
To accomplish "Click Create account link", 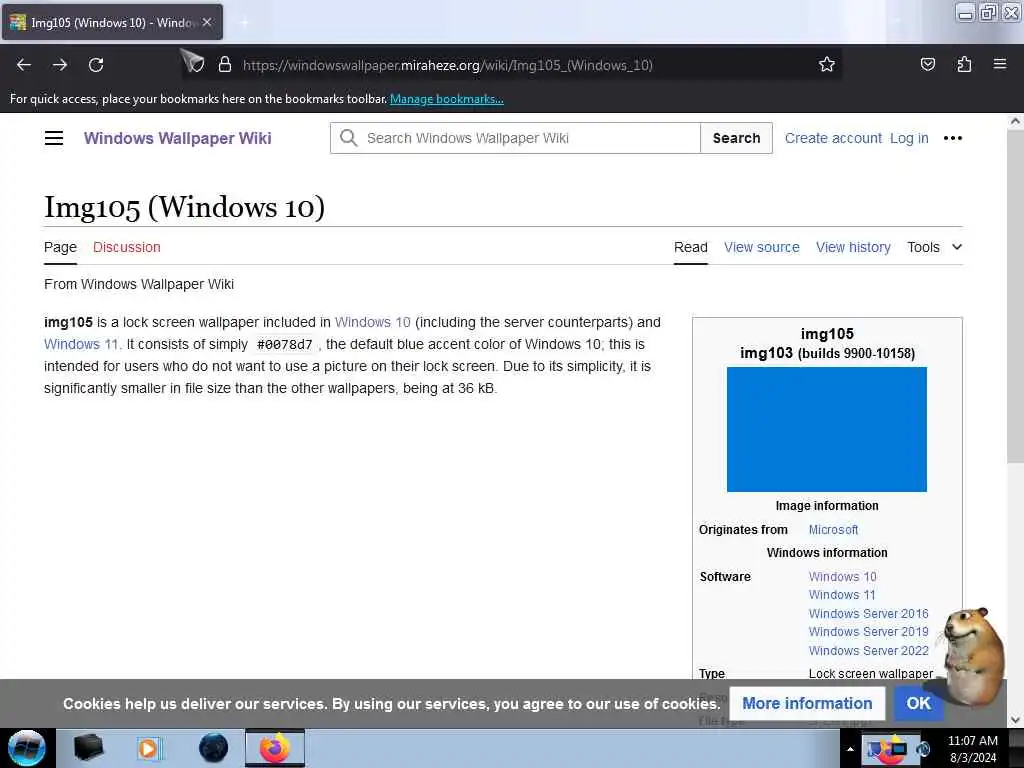I will pyautogui.click(x=833, y=138).
